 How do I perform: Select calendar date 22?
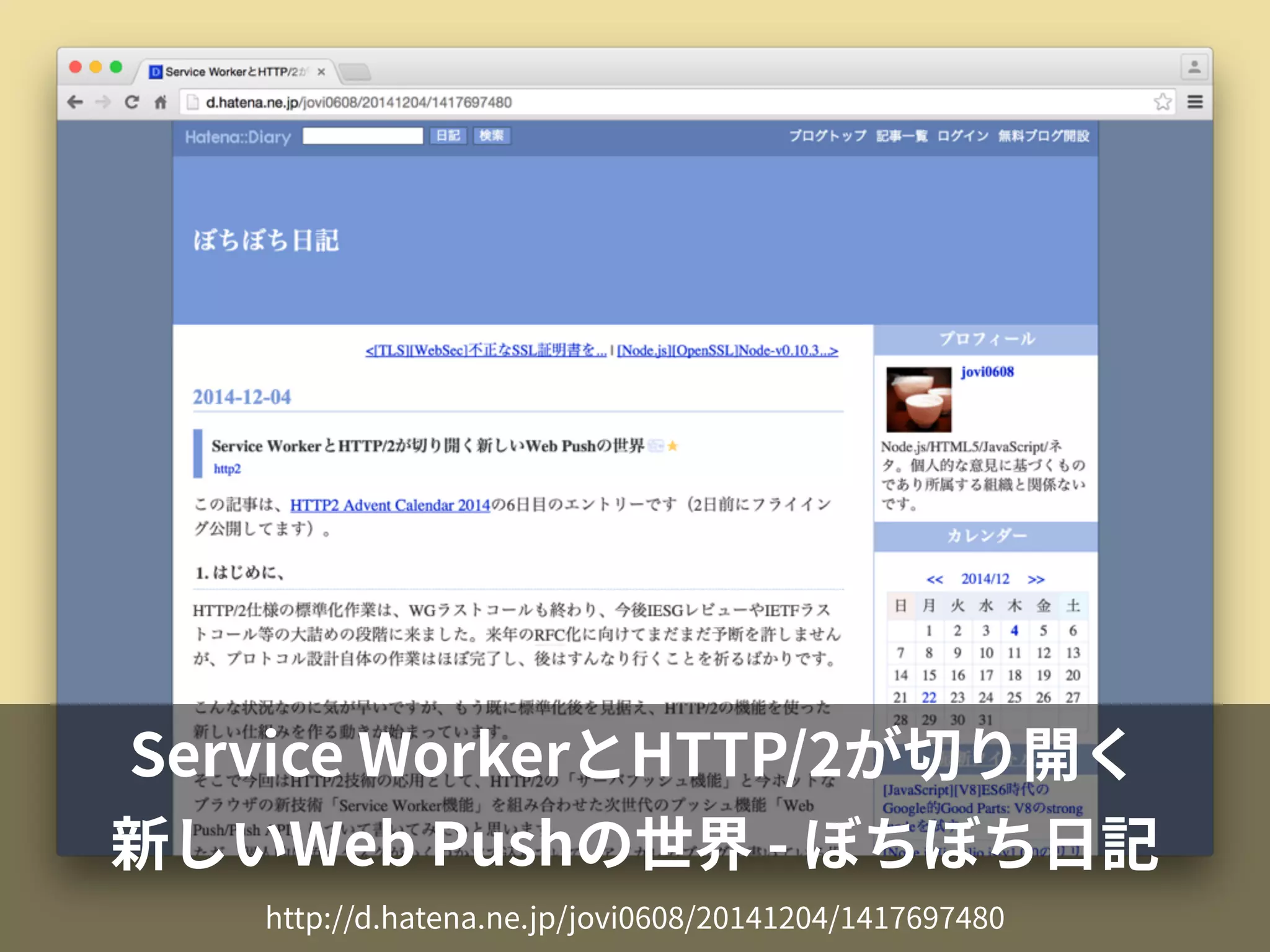click(x=928, y=697)
